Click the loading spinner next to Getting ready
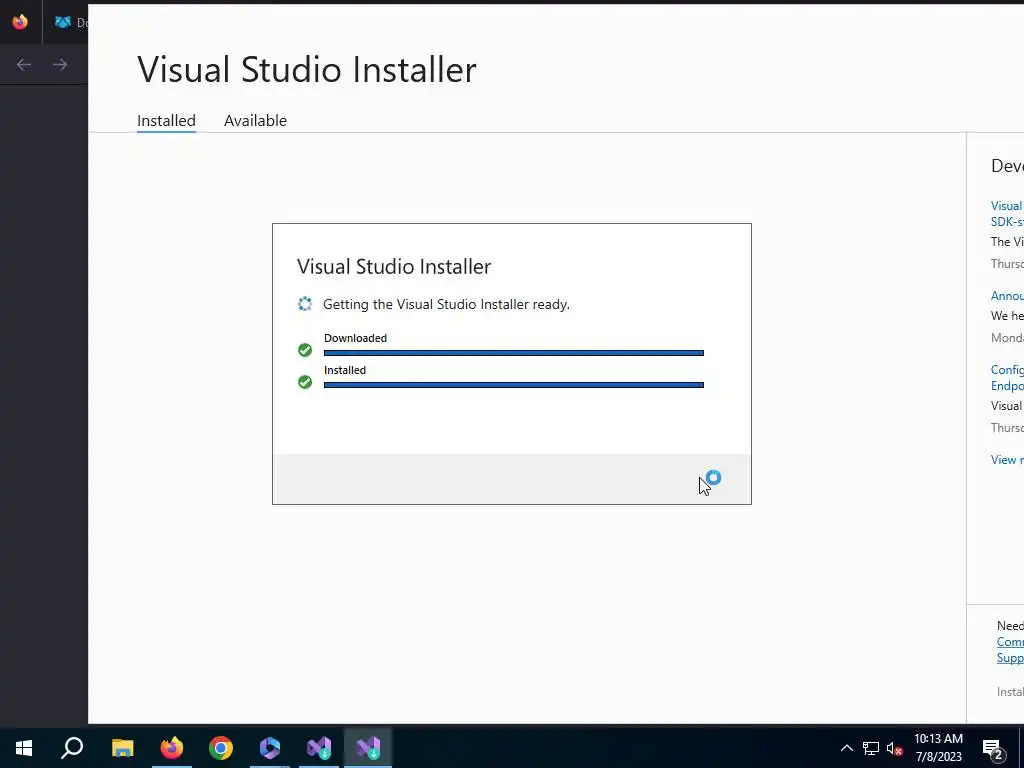 [x=305, y=304]
